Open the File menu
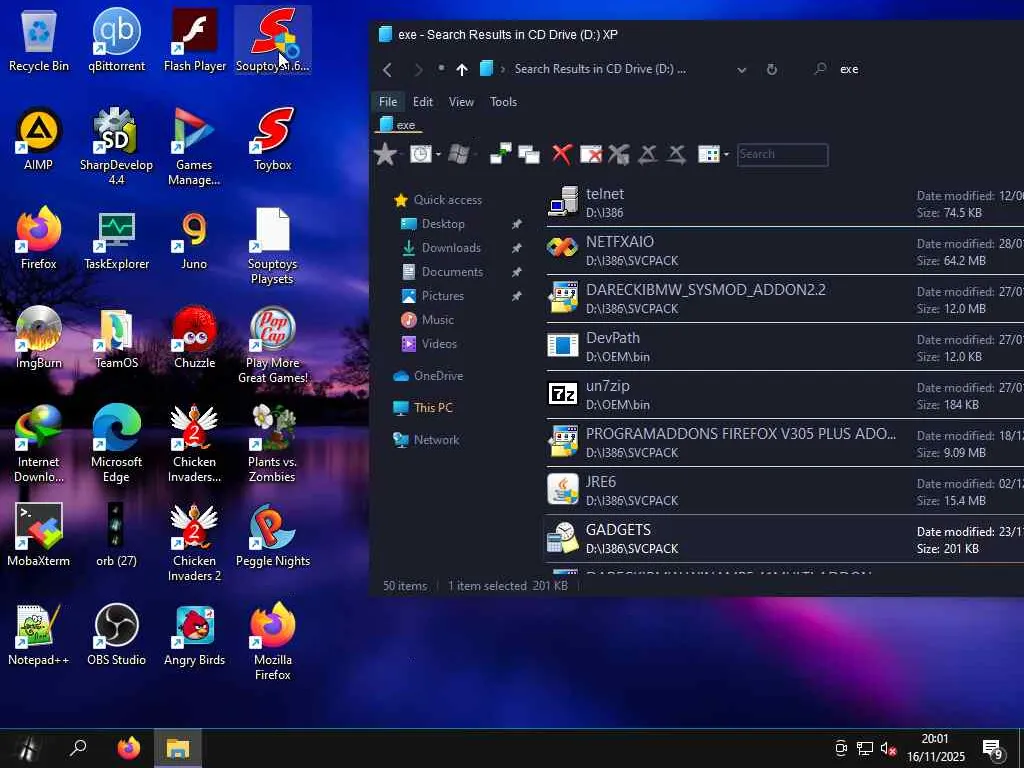1024x768 pixels. coord(388,102)
